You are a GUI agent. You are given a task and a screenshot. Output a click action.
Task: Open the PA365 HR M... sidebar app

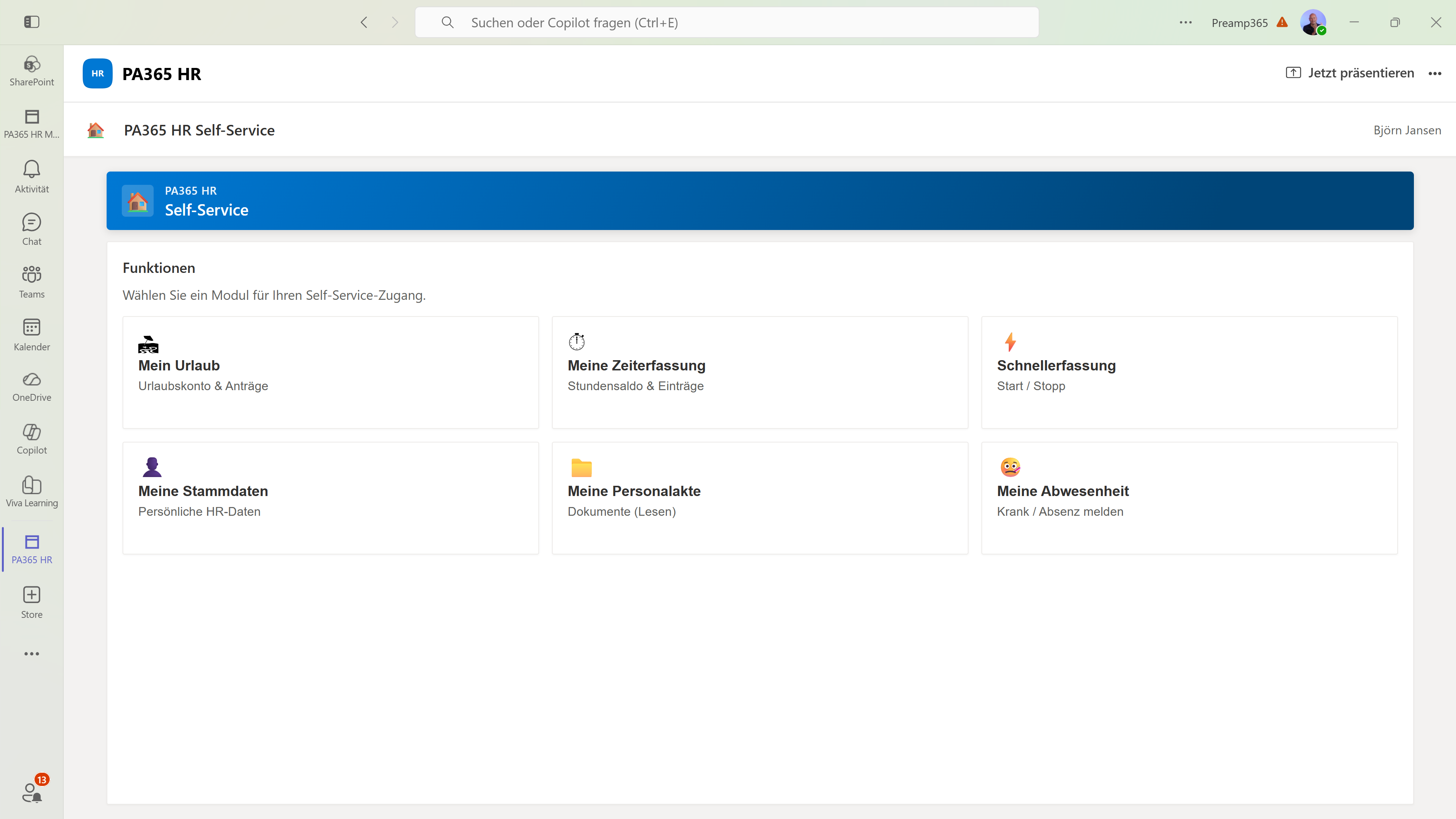31,124
